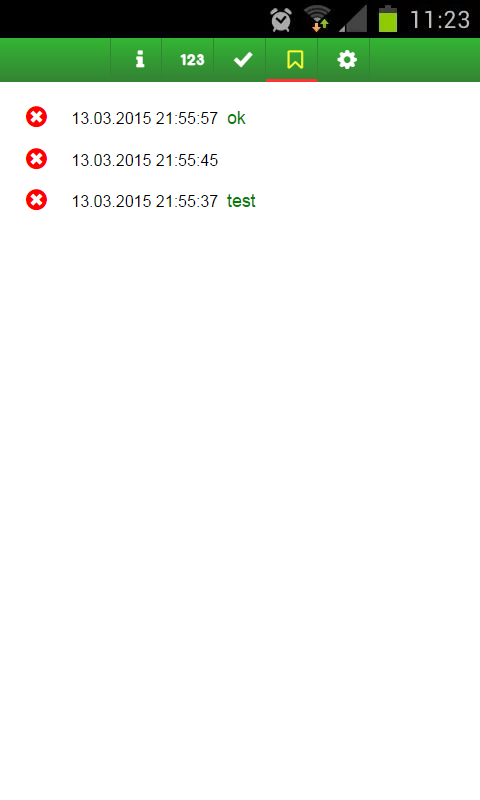The width and height of the screenshot is (480, 800).
Task: Delete the bookmark labeled test
Action: click(x=36, y=199)
